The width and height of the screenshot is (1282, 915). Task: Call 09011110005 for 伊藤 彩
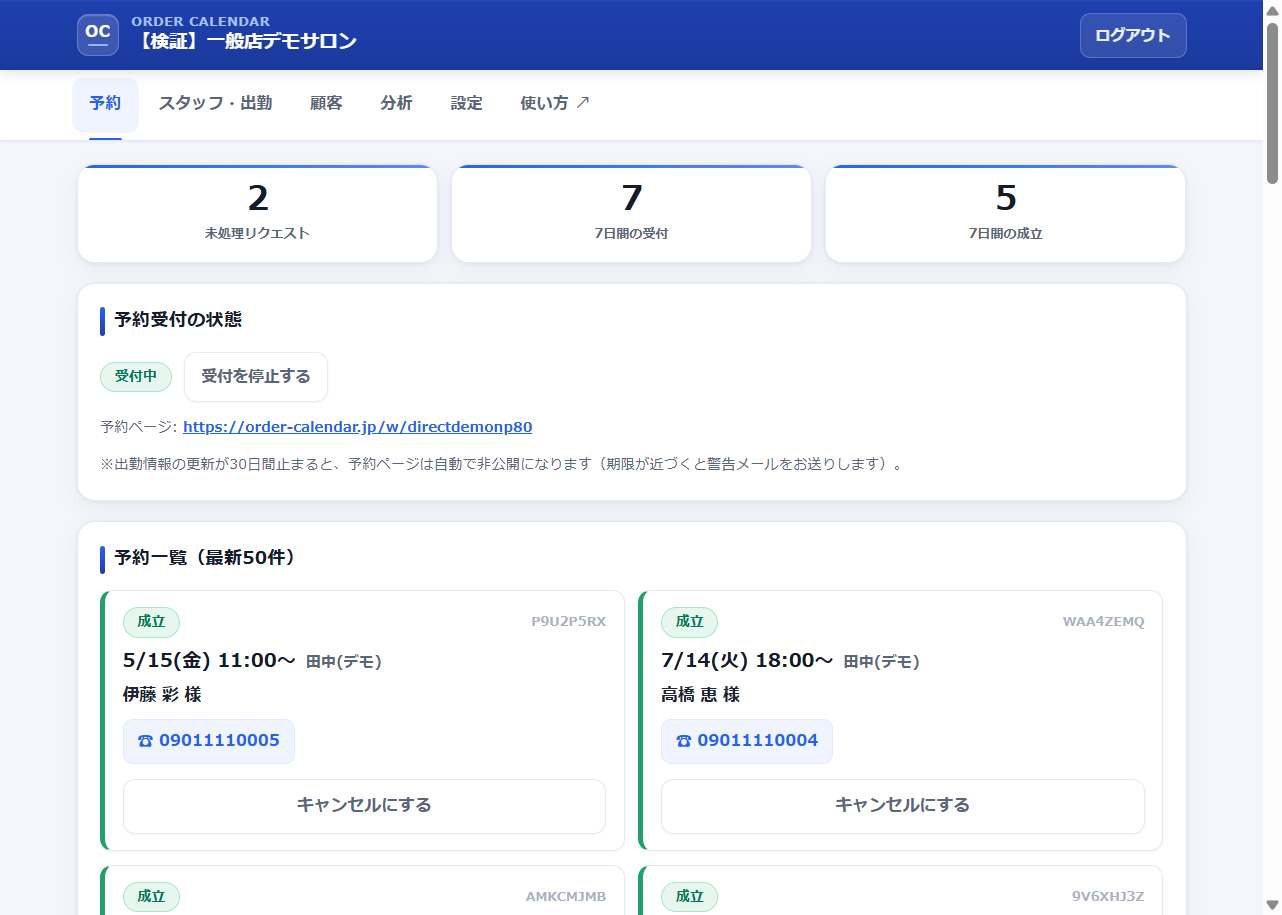(209, 741)
